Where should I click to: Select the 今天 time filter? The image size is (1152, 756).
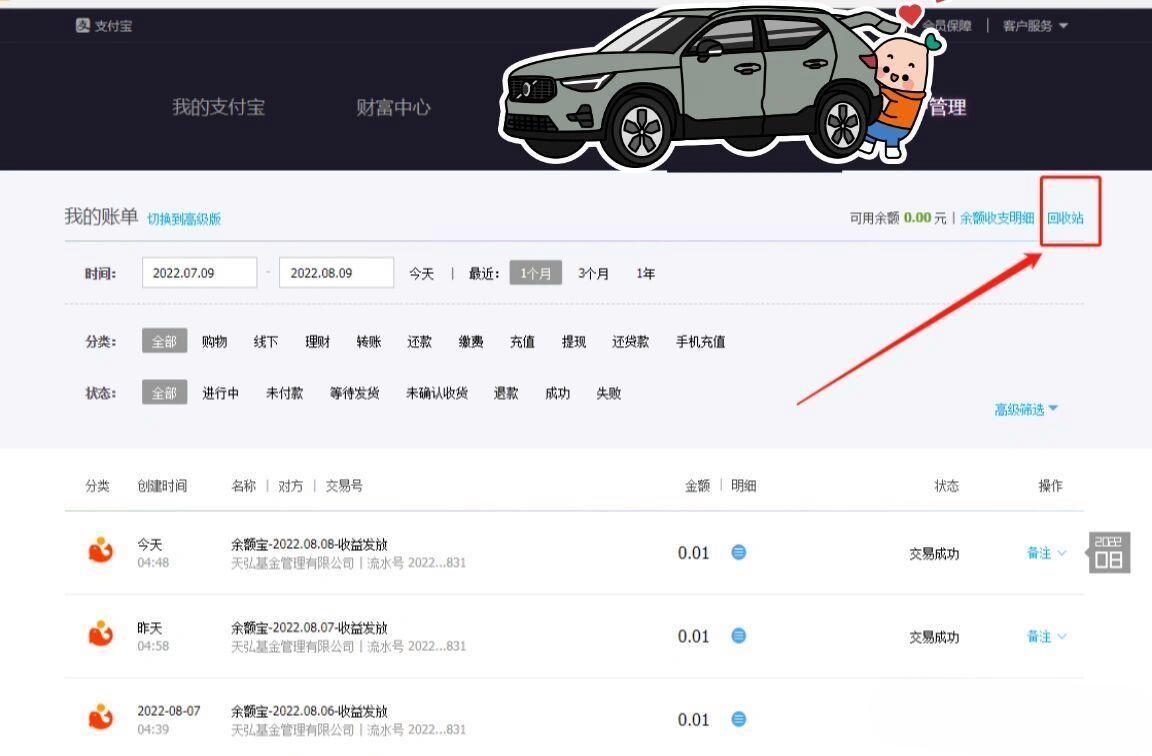point(422,273)
